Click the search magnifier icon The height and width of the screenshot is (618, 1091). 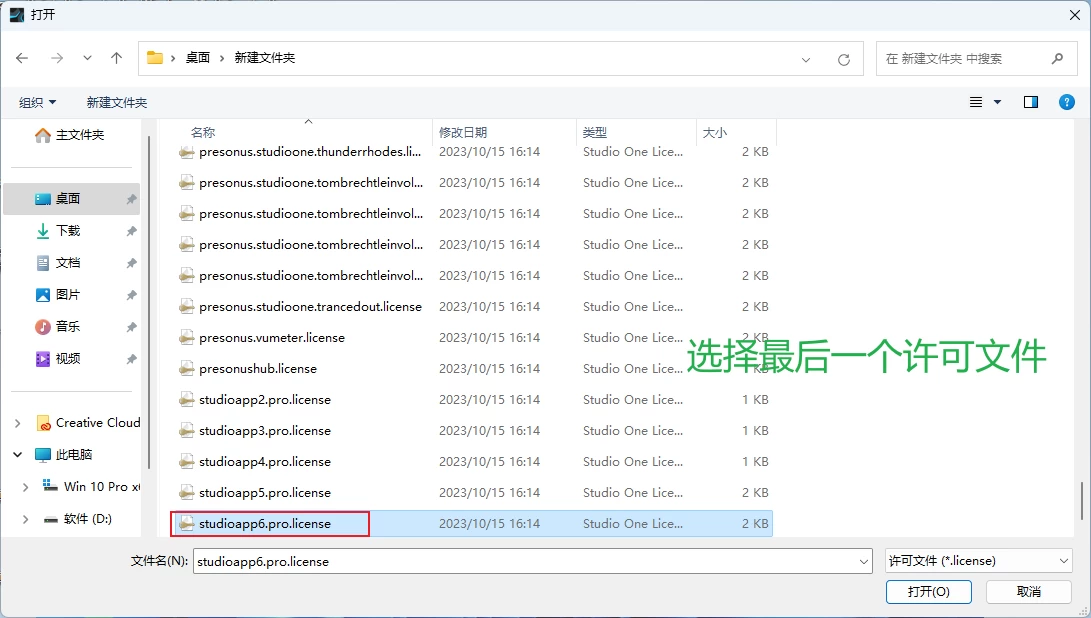click(1057, 59)
